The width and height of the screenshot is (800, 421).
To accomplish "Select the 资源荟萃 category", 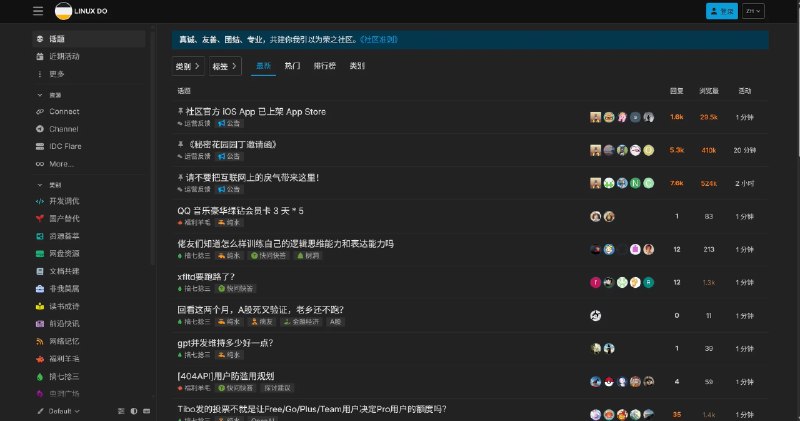I will [89, 236].
